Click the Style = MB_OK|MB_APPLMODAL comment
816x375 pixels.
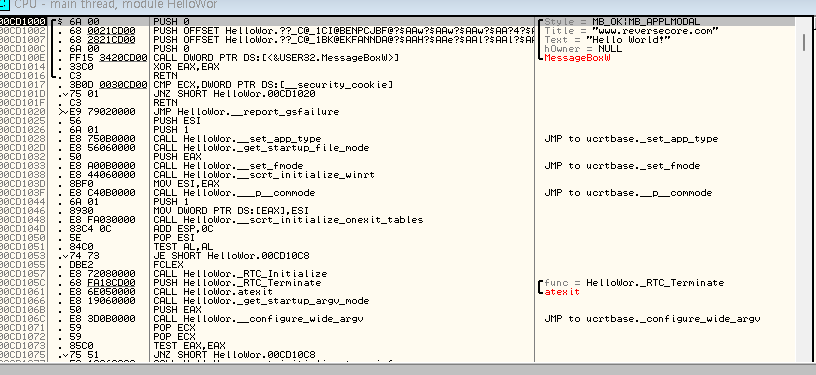click(622, 22)
